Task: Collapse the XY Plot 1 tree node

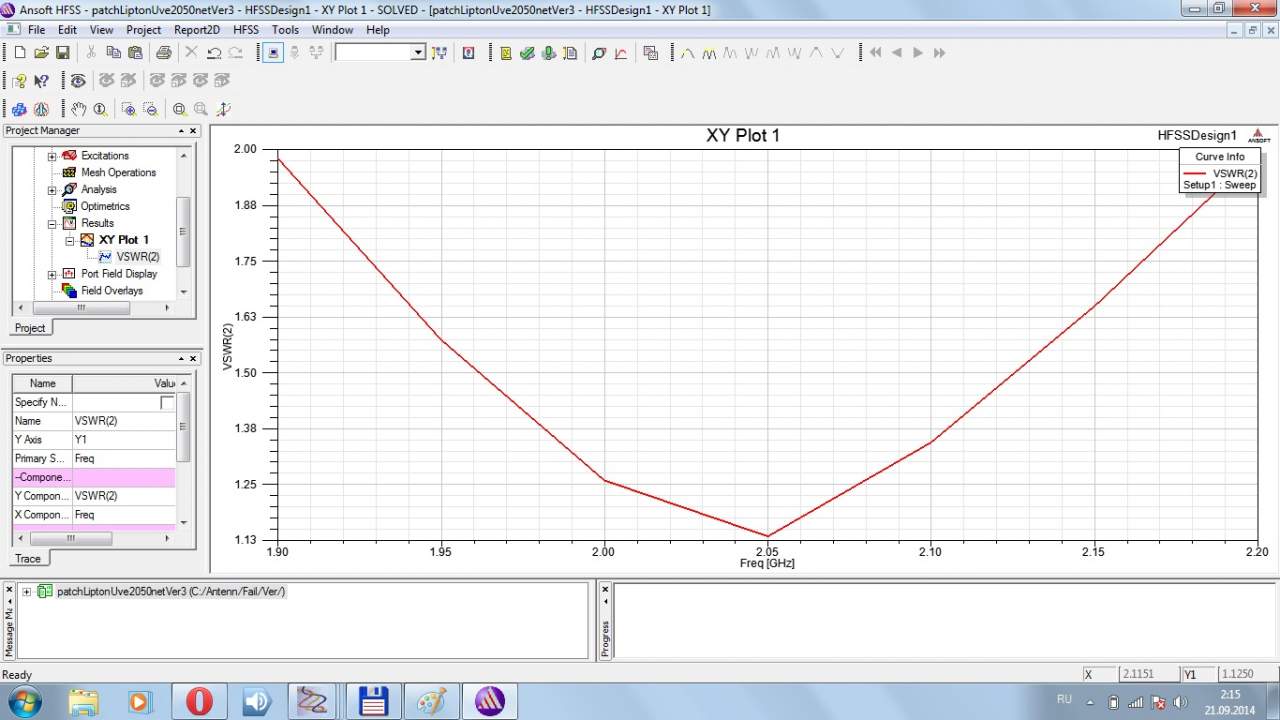Action: coord(70,240)
